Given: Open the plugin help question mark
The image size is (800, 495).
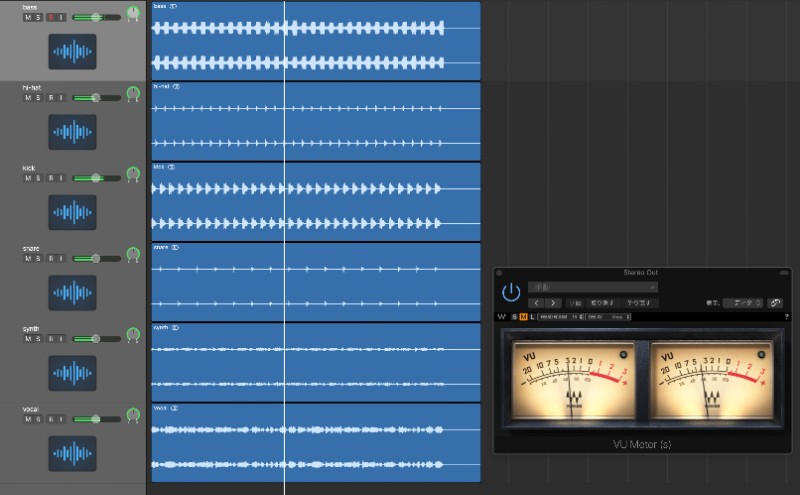Looking at the screenshot, I should [x=786, y=317].
